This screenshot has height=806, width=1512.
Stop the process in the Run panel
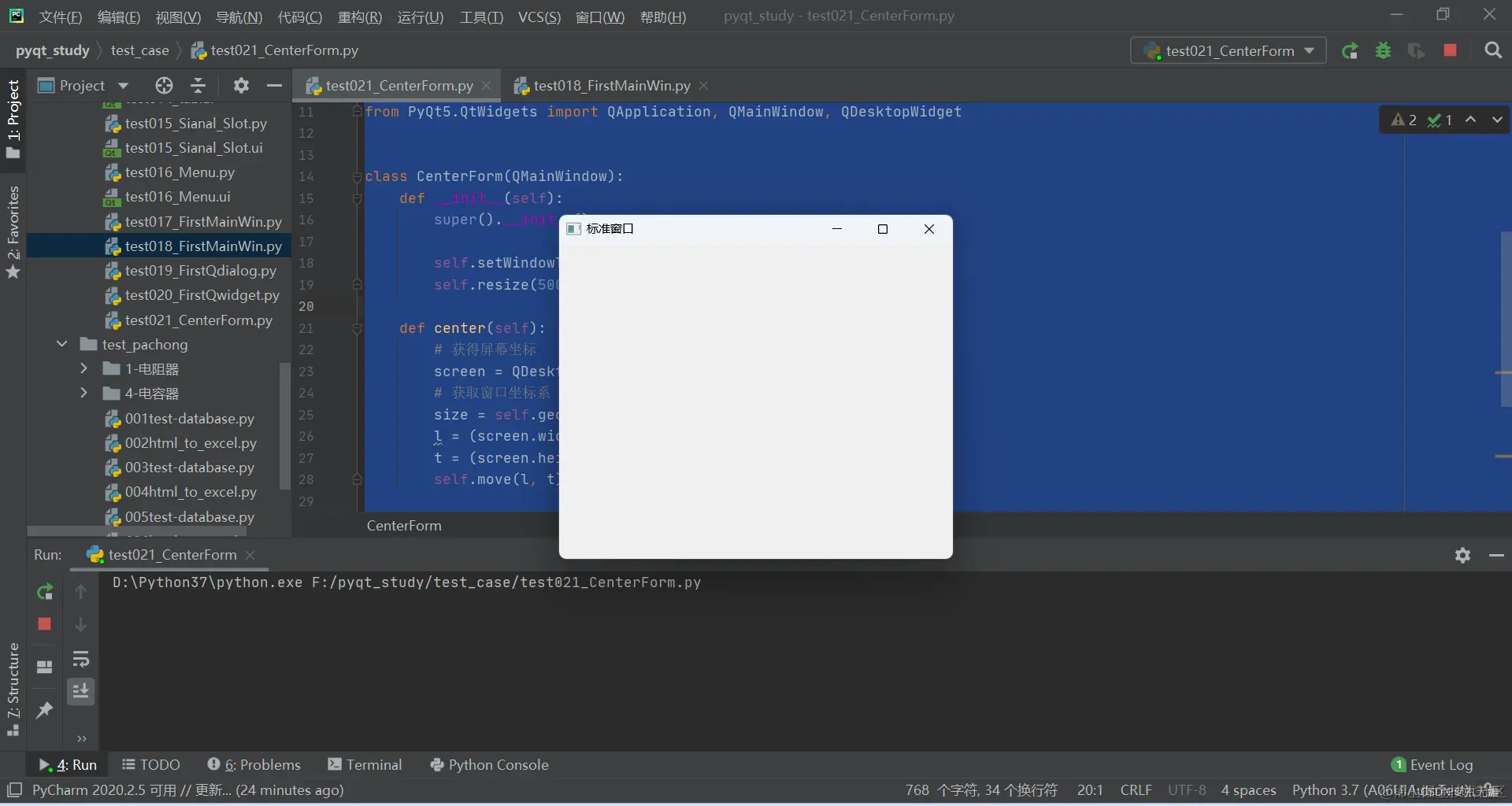click(x=45, y=624)
